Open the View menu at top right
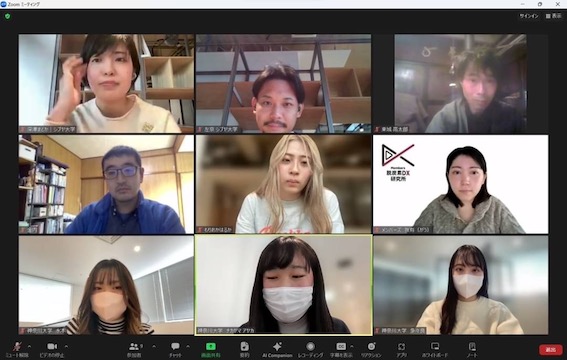Screen dimensions: 567x360 pyautogui.click(x=554, y=16)
